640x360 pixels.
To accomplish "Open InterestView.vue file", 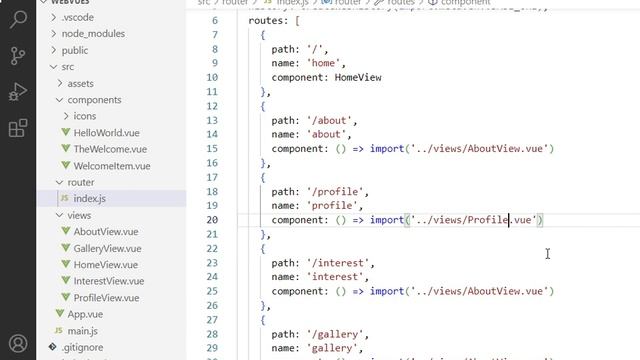I will (109, 281).
